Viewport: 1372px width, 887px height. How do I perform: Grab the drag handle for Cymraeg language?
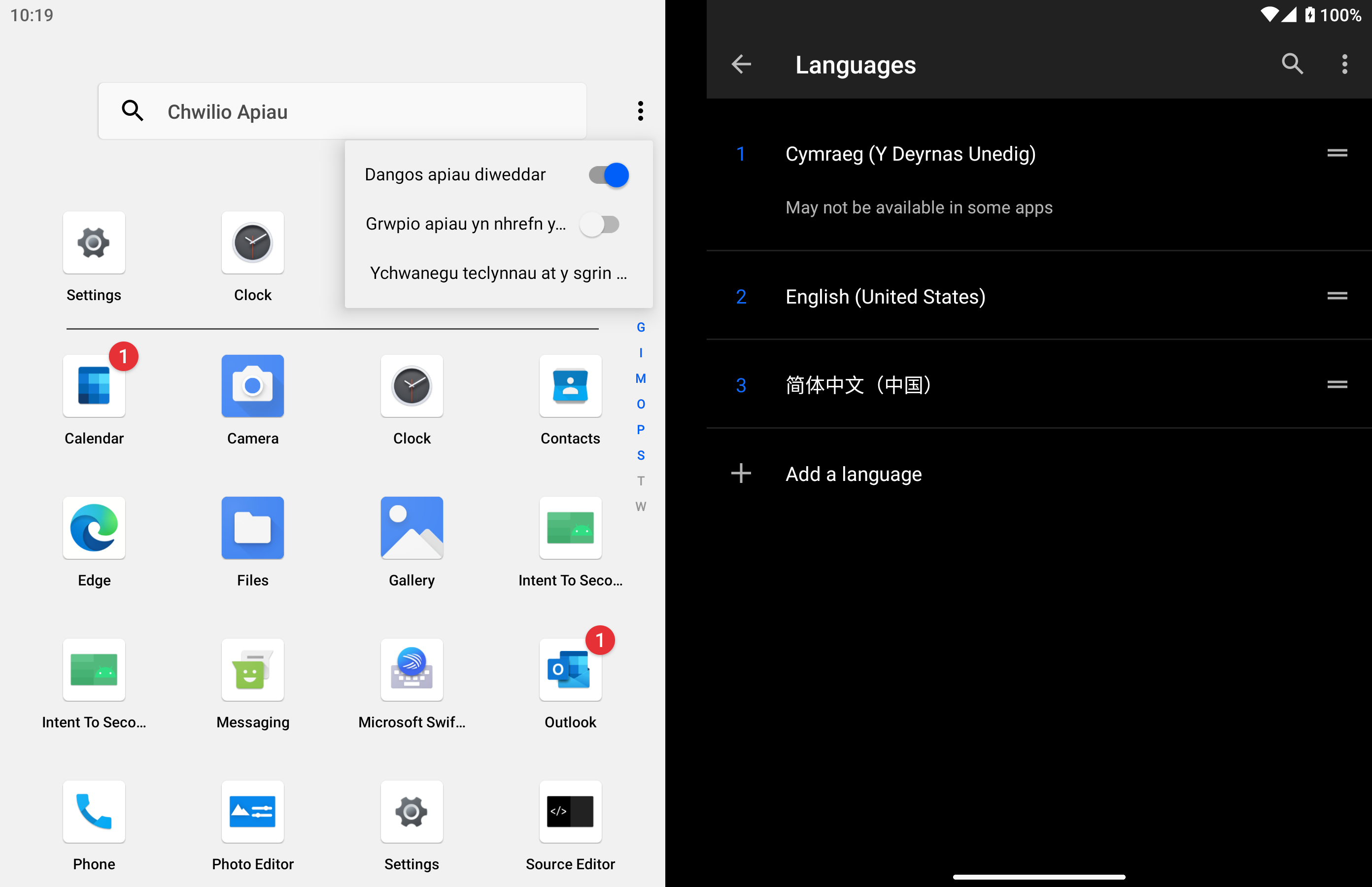[x=1337, y=153]
